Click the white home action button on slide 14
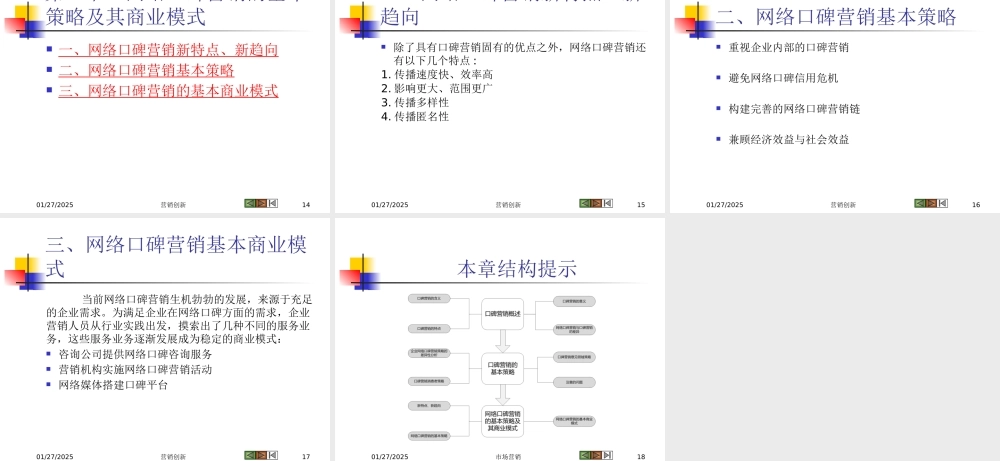This screenshot has width=1000, height=461. (x=272, y=203)
